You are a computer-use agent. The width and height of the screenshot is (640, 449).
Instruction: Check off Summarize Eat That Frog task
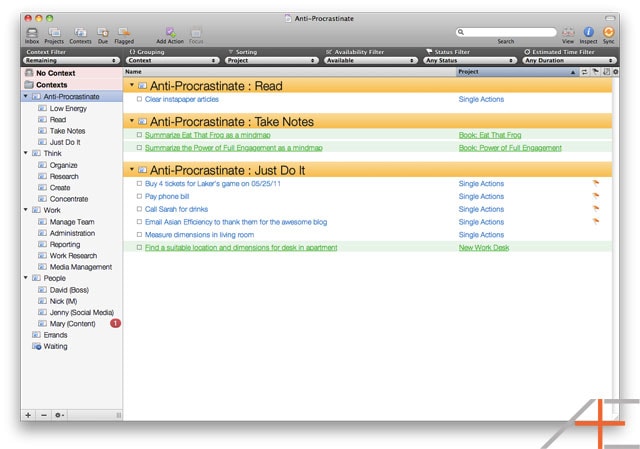139,135
